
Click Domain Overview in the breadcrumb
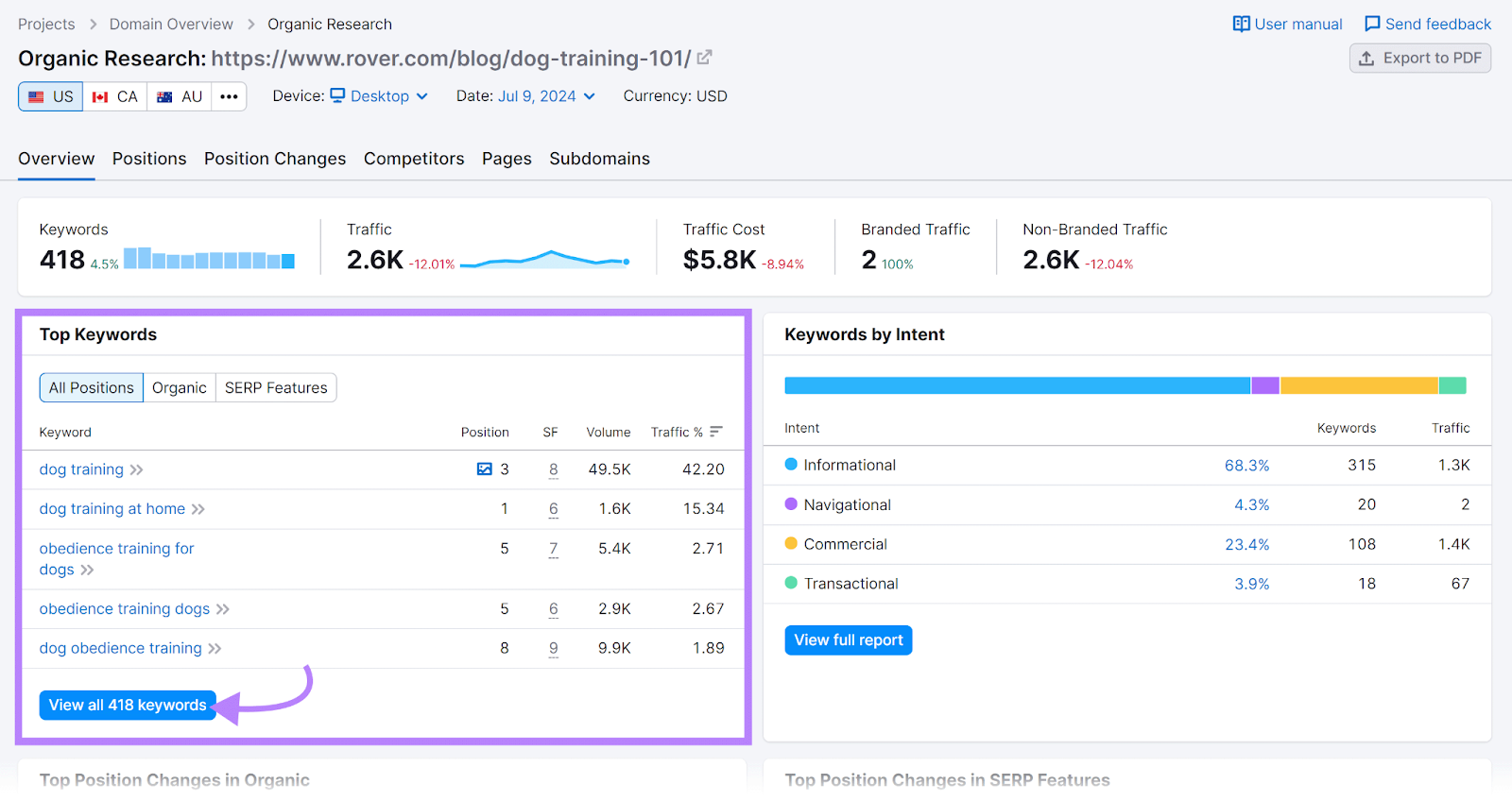pyautogui.click(x=171, y=25)
